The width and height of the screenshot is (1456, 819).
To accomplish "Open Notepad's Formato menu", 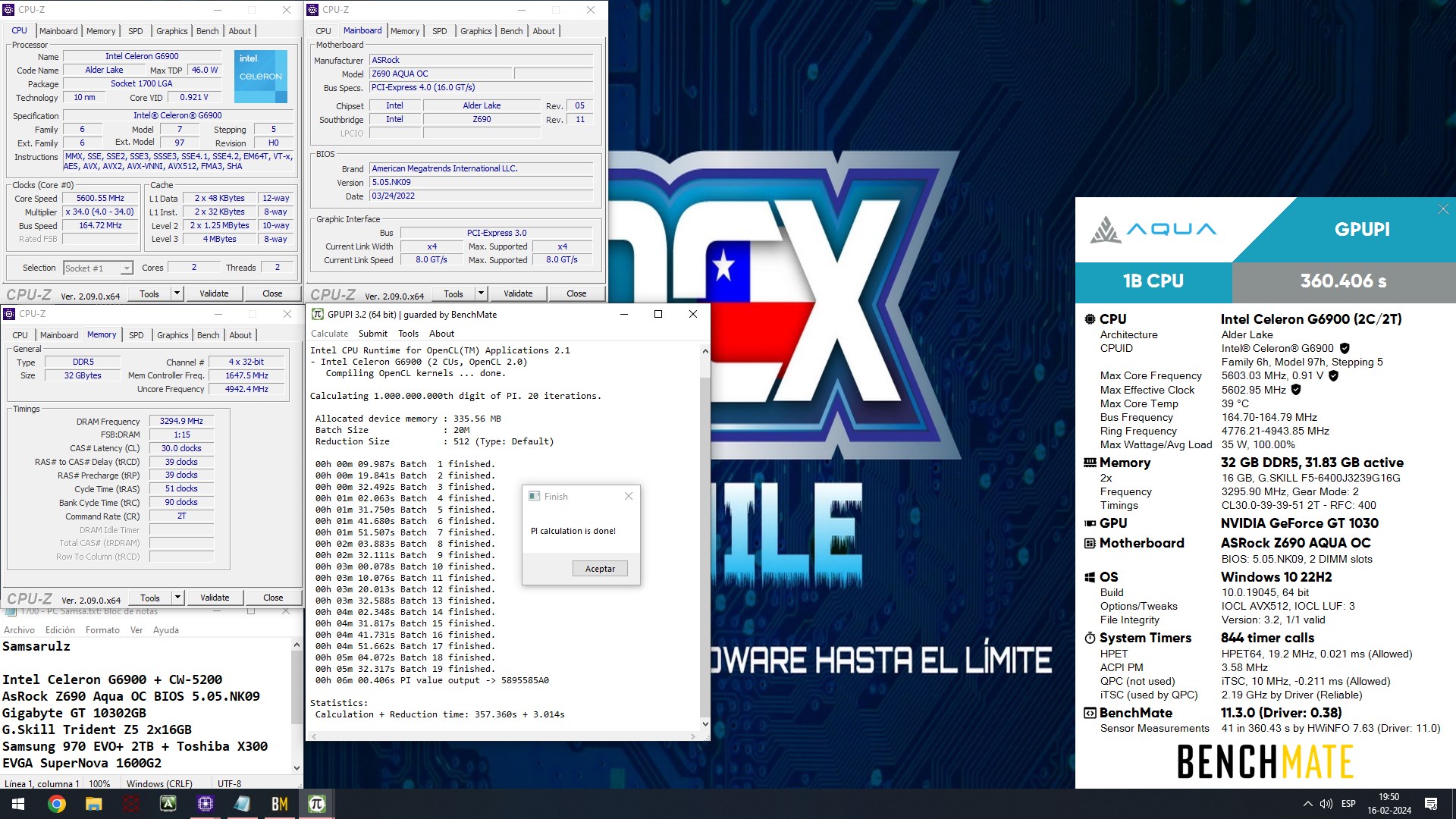I will pyautogui.click(x=102, y=630).
